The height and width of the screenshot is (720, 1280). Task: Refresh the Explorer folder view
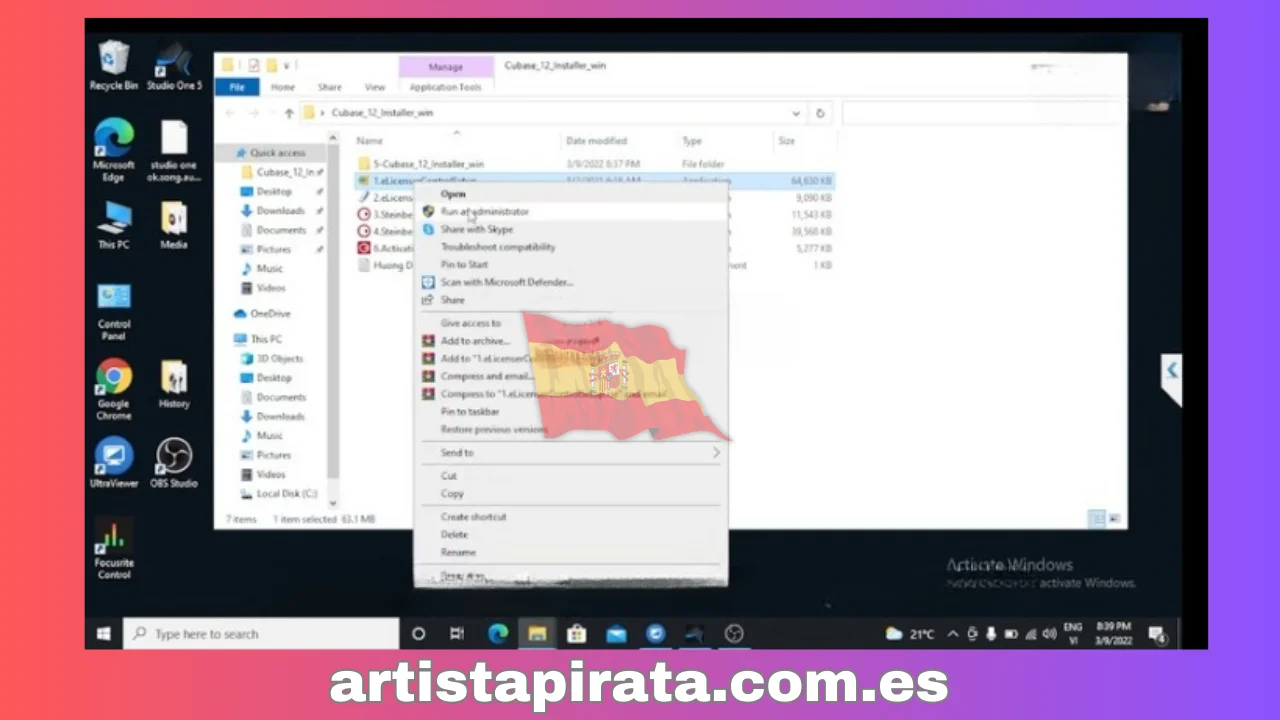(x=820, y=113)
